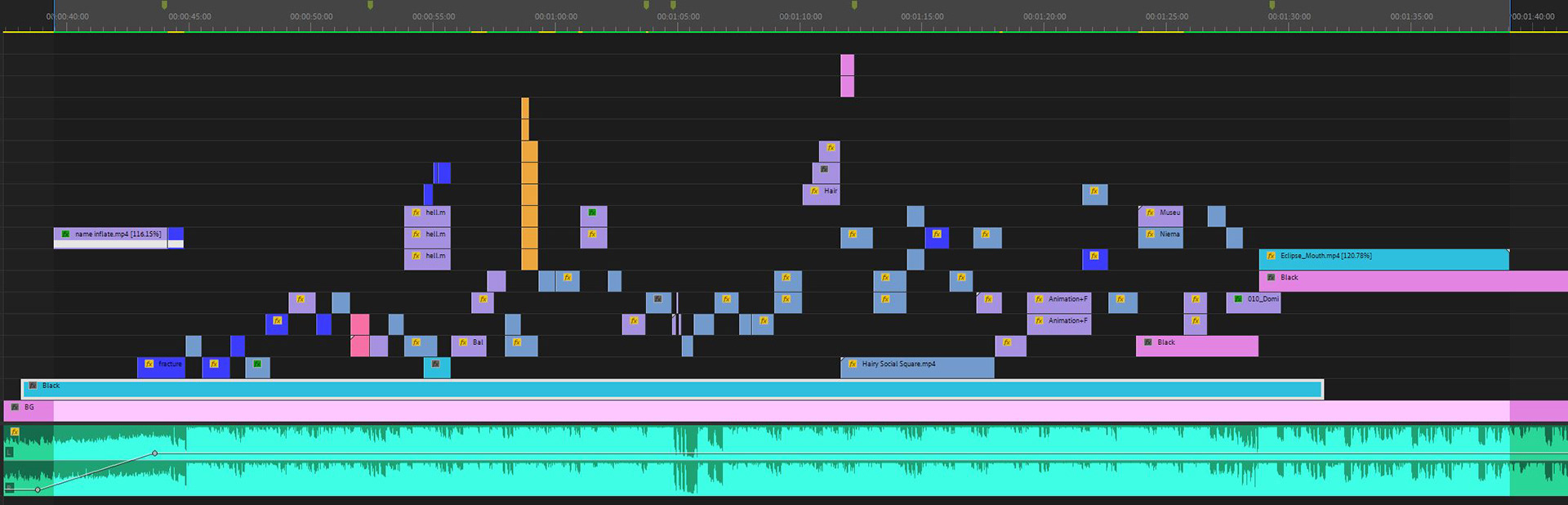Click the first volume keyframe on the R channel
This screenshot has height=505, width=1568.
point(38,489)
